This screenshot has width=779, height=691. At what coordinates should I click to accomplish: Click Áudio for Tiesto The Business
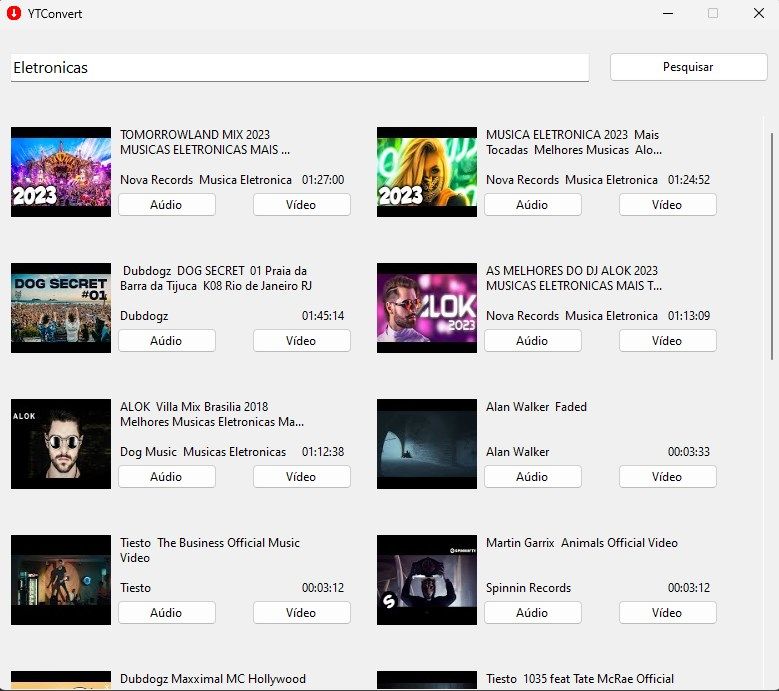point(166,613)
